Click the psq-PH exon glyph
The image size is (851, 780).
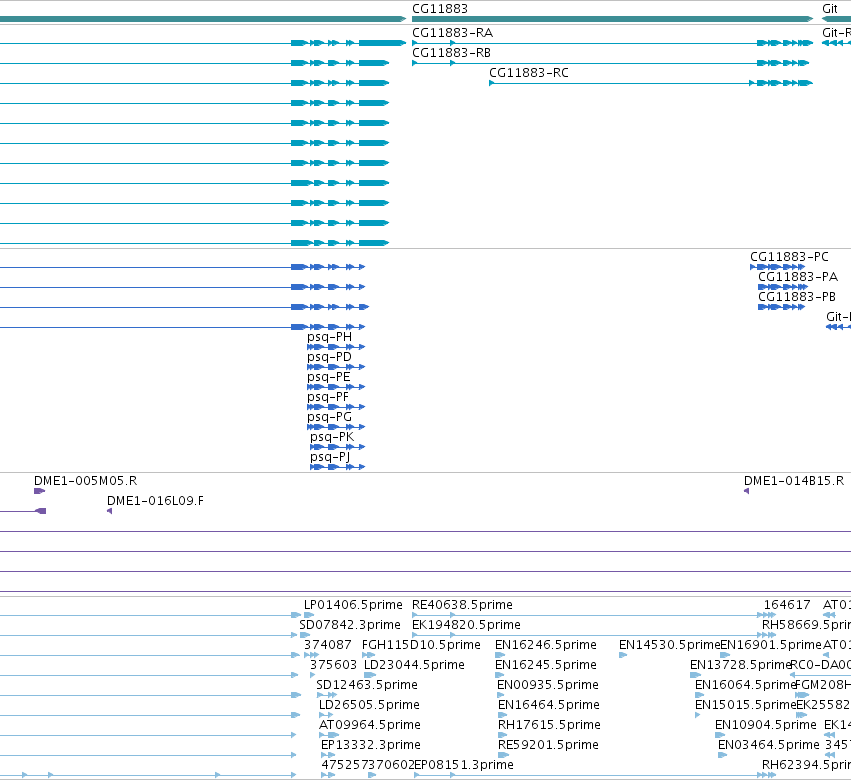336,347
